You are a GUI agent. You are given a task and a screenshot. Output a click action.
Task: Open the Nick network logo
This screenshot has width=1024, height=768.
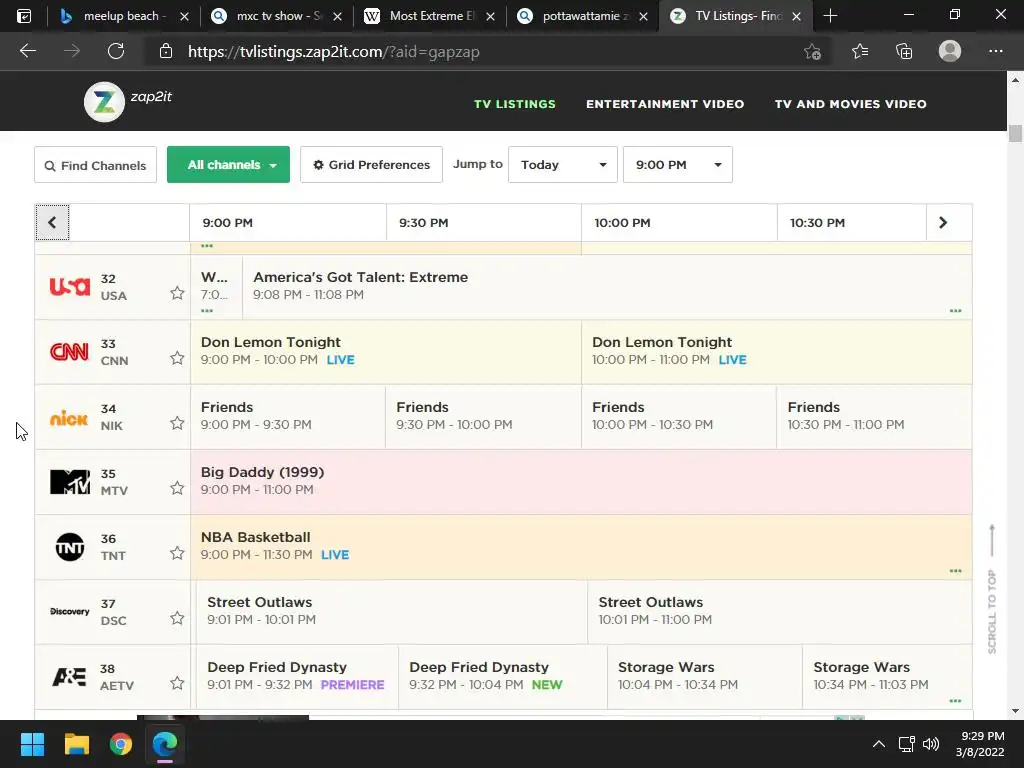pyautogui.click(x=69, y=417)
